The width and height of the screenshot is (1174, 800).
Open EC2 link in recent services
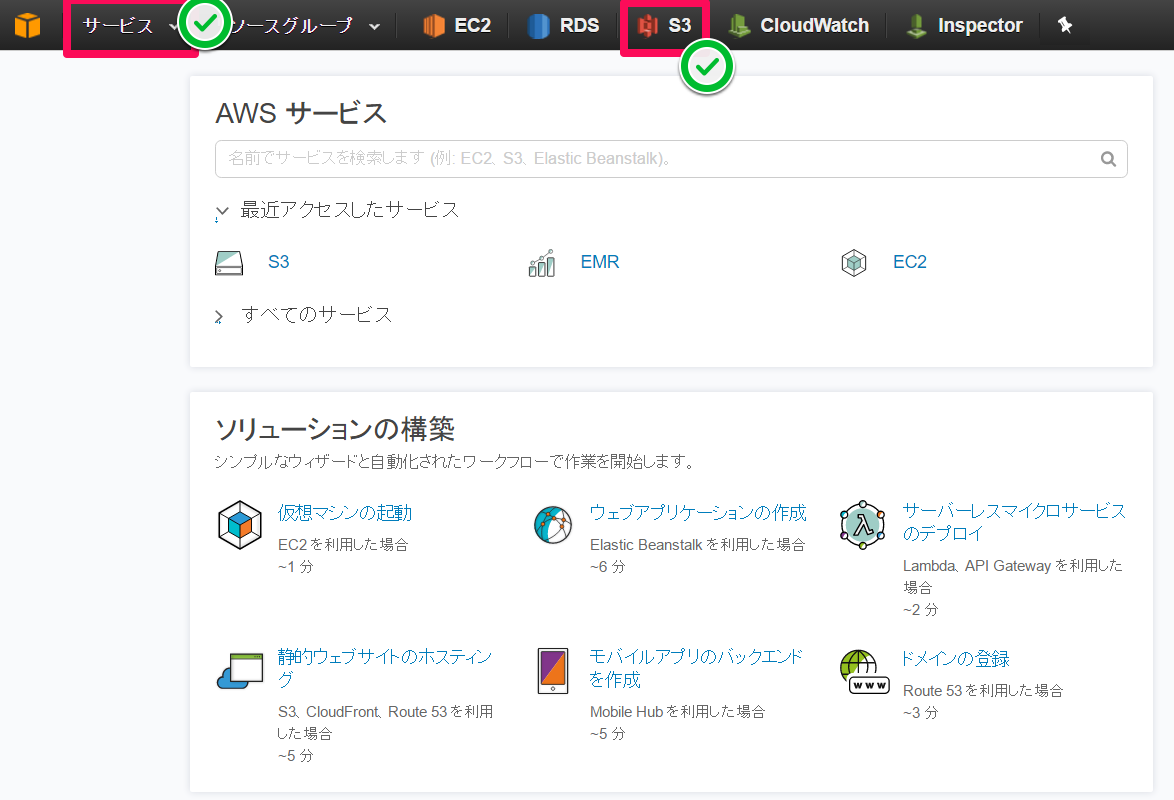(x=910, y=262)
